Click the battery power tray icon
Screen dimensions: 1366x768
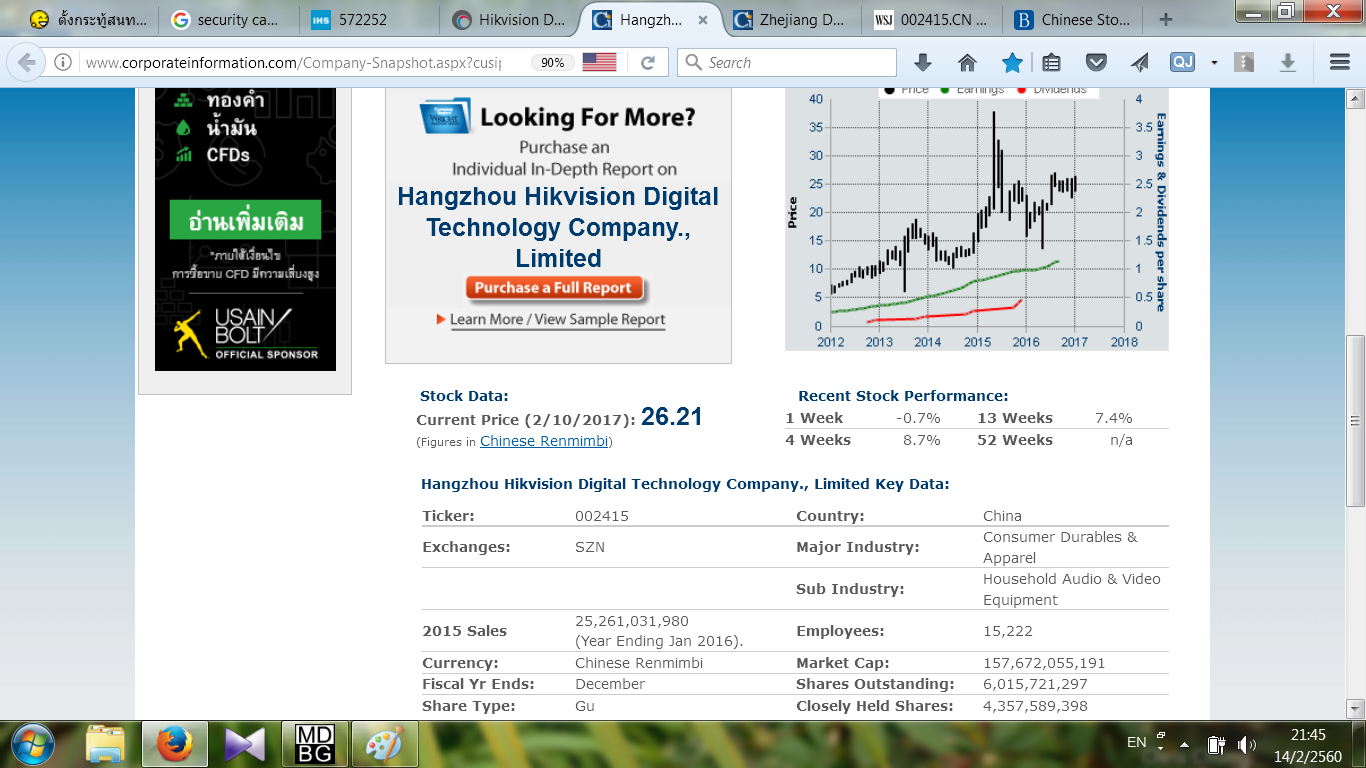click(x=1216, y=744)
